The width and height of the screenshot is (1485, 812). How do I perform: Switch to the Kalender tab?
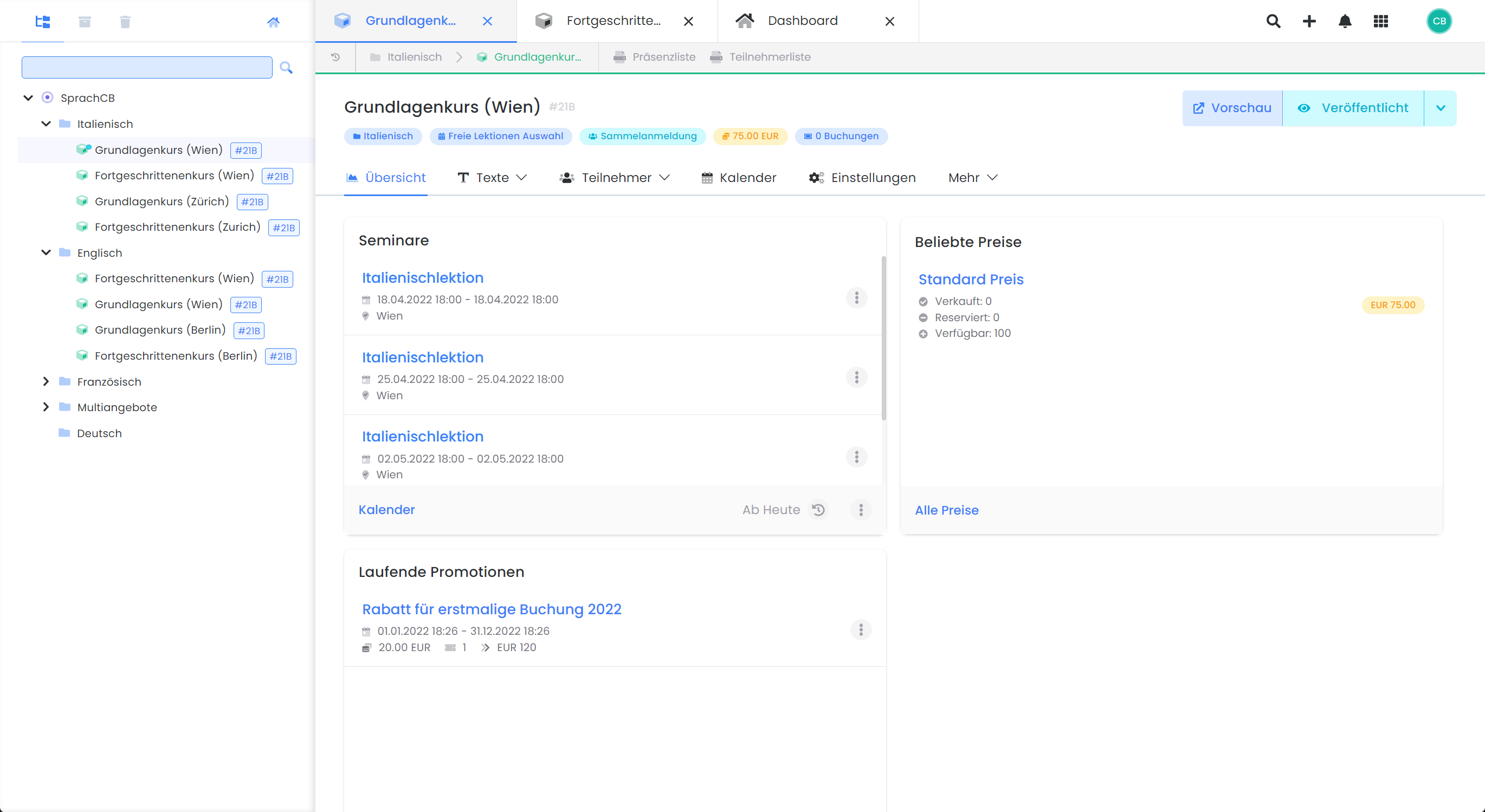739,178
